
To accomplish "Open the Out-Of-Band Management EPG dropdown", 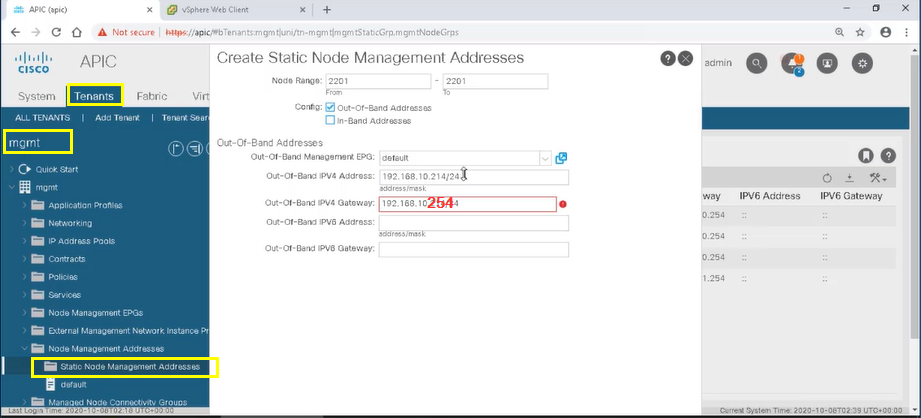I will point(546,158).
